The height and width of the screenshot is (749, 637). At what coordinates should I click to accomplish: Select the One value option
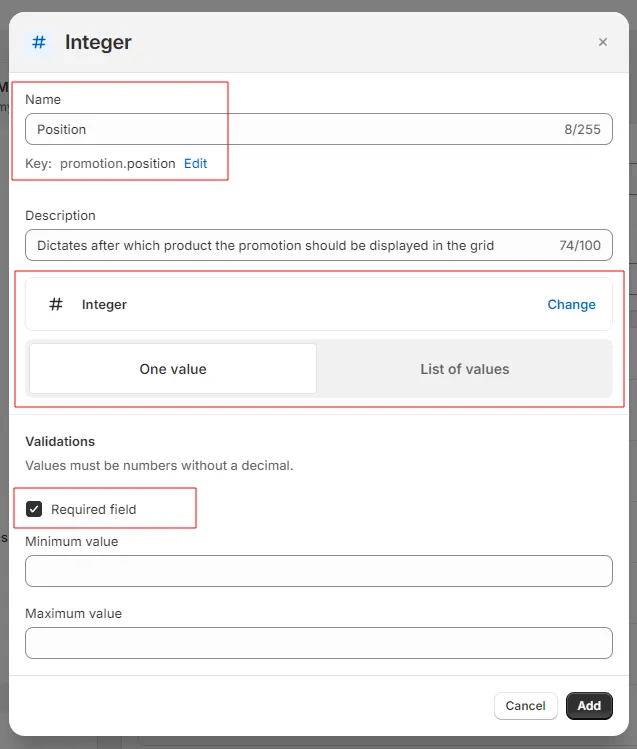pos(173,369)
